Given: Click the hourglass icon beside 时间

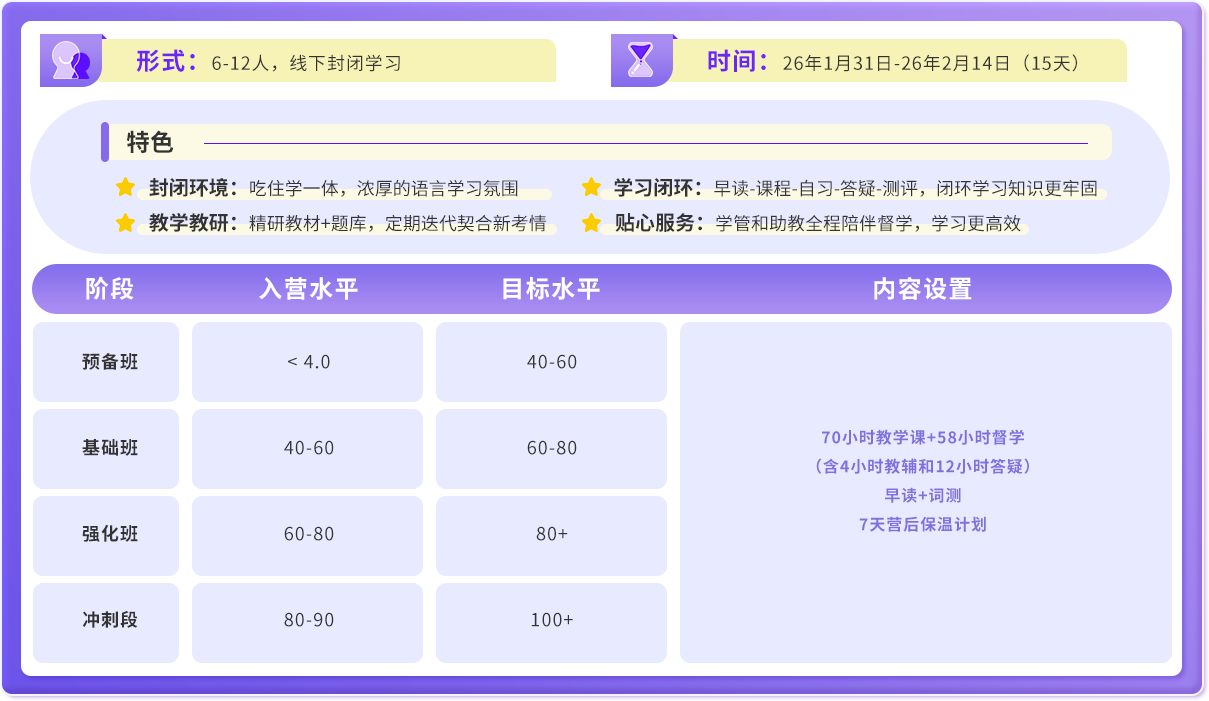Looking at the screenshot, I should click(x=641, y=61).
